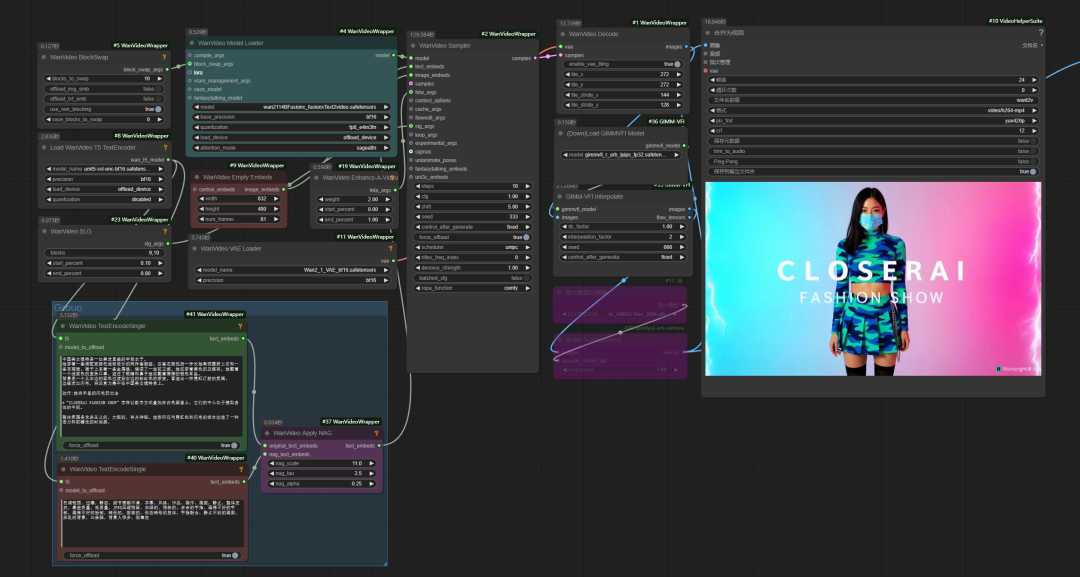Click the filename prefix field showing want2v
The image size is (1080, 577).
tap(873, 100)
